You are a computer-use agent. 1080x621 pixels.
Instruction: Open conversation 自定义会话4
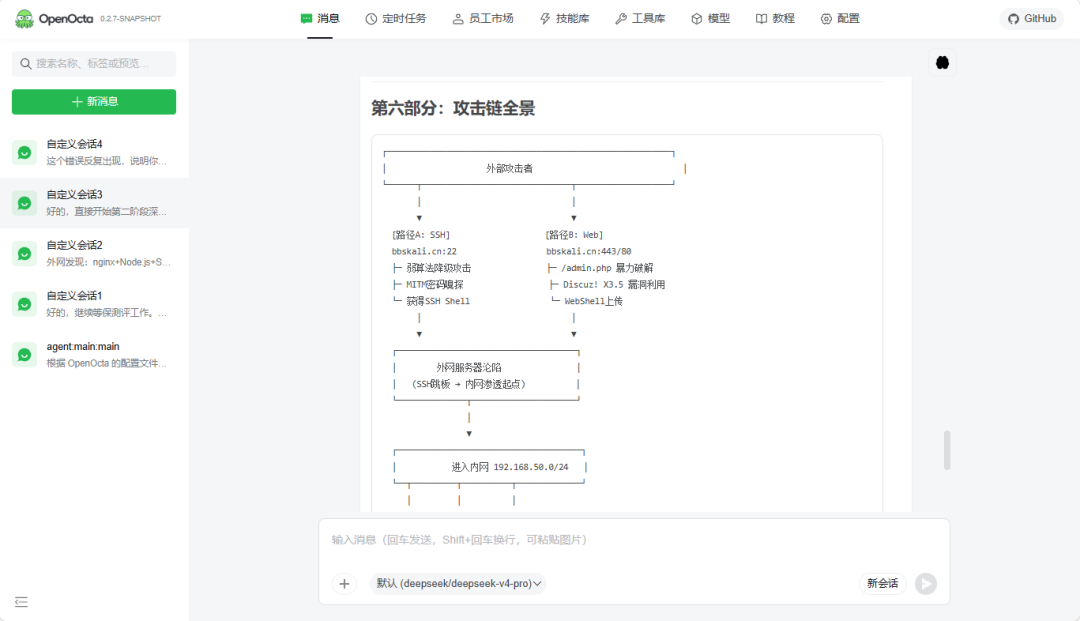94,152
